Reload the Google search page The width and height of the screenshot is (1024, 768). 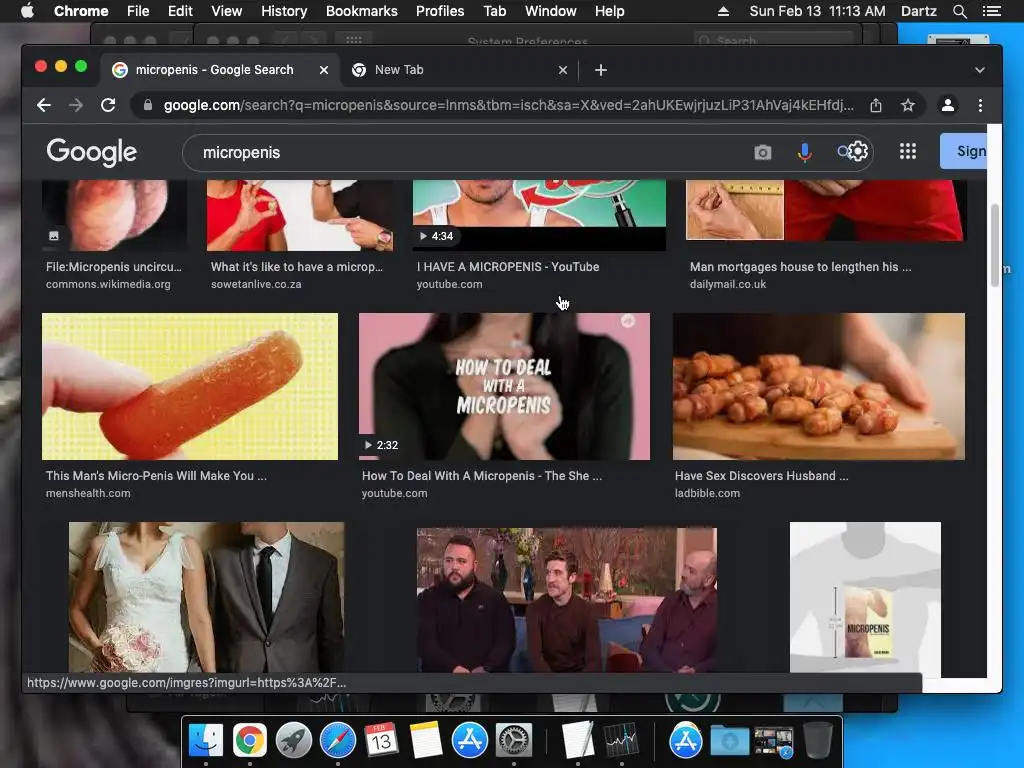point(108,105)
